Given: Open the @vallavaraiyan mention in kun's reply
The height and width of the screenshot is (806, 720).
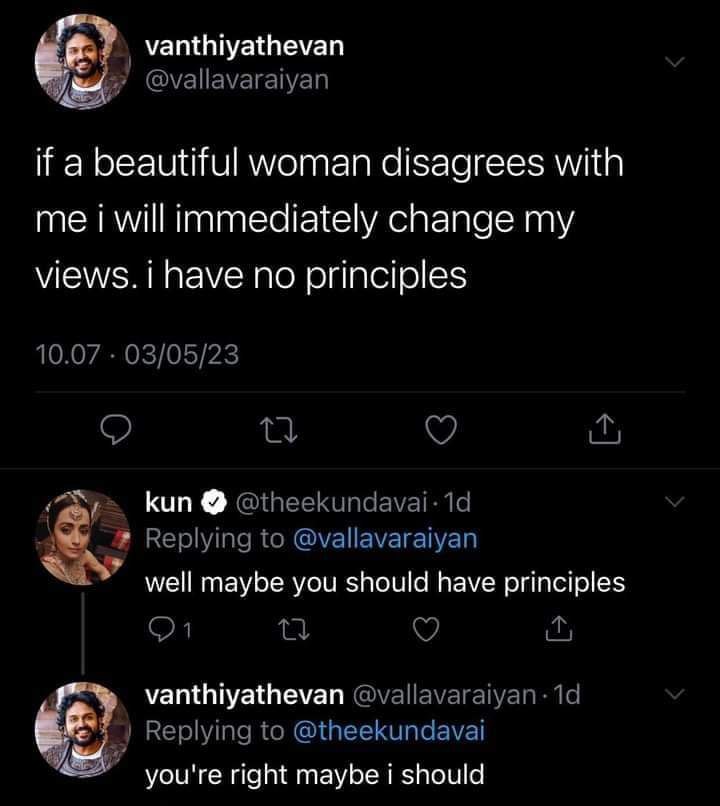Looking at the screenshot, I should click(384, 538).
